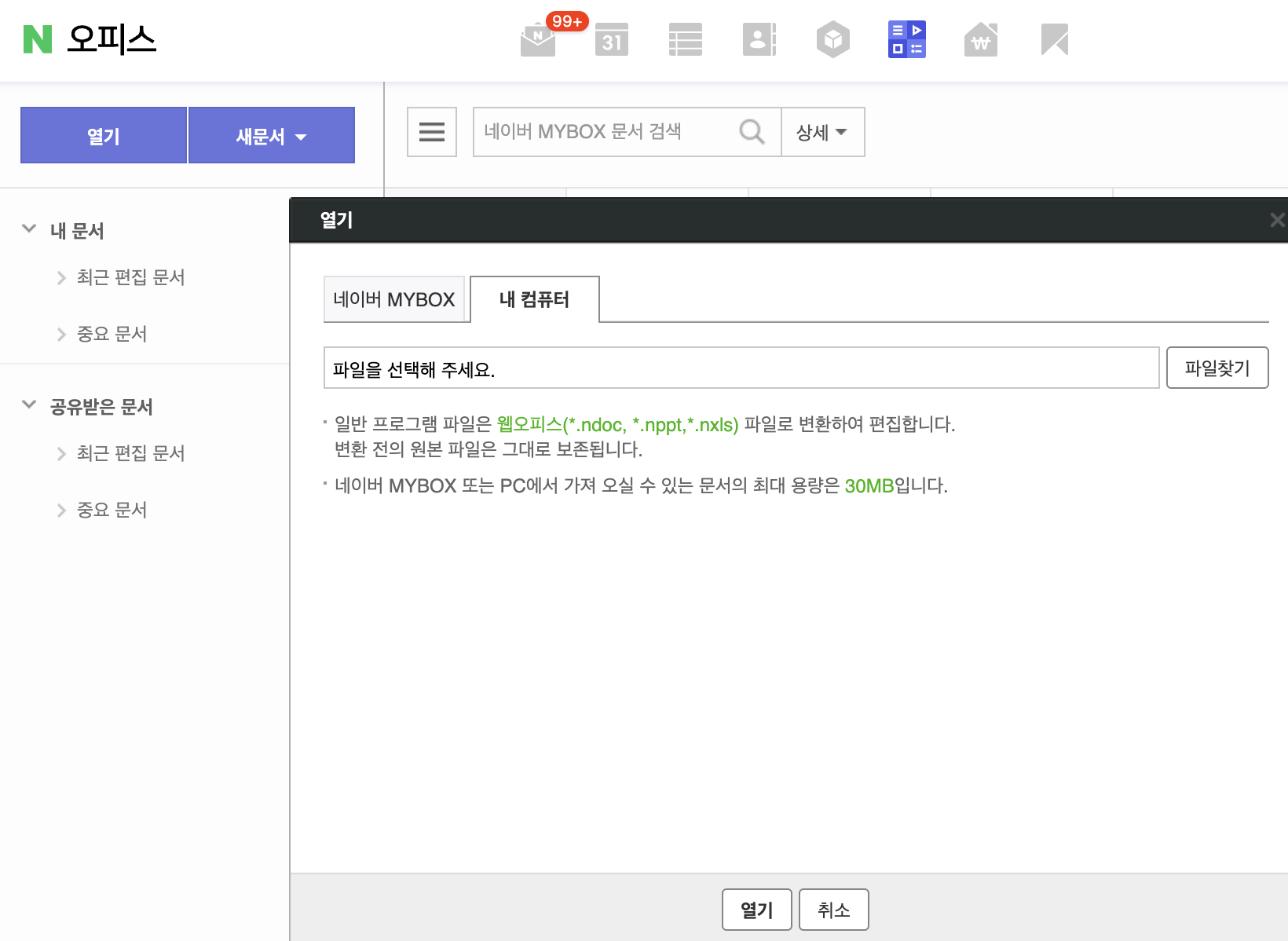Click the green 30MB size text

869,486
